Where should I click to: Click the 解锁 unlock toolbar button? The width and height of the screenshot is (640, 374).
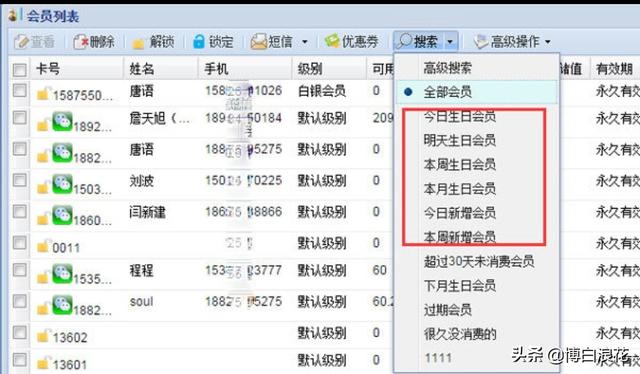pos(153,42)
